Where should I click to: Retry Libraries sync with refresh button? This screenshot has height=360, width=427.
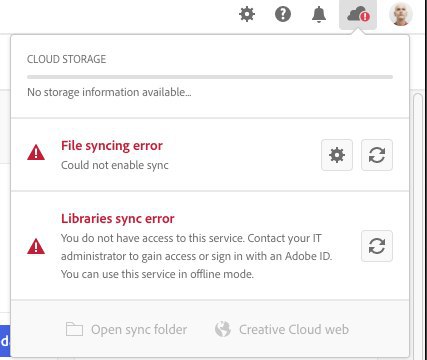click(377, 246)
